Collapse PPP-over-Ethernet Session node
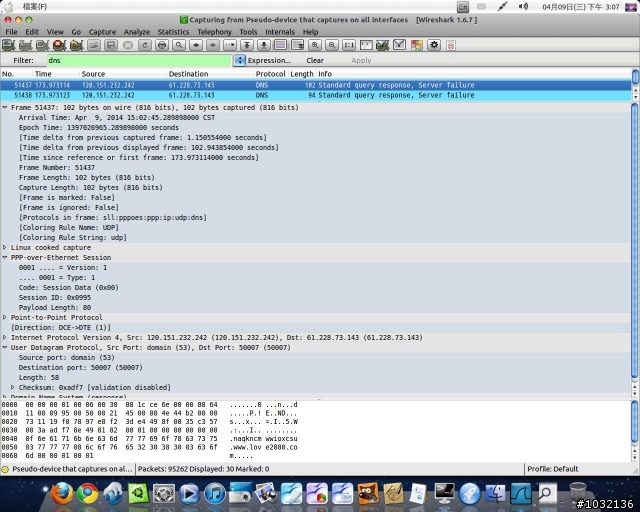Screen dimensions: 640x512 5,258
